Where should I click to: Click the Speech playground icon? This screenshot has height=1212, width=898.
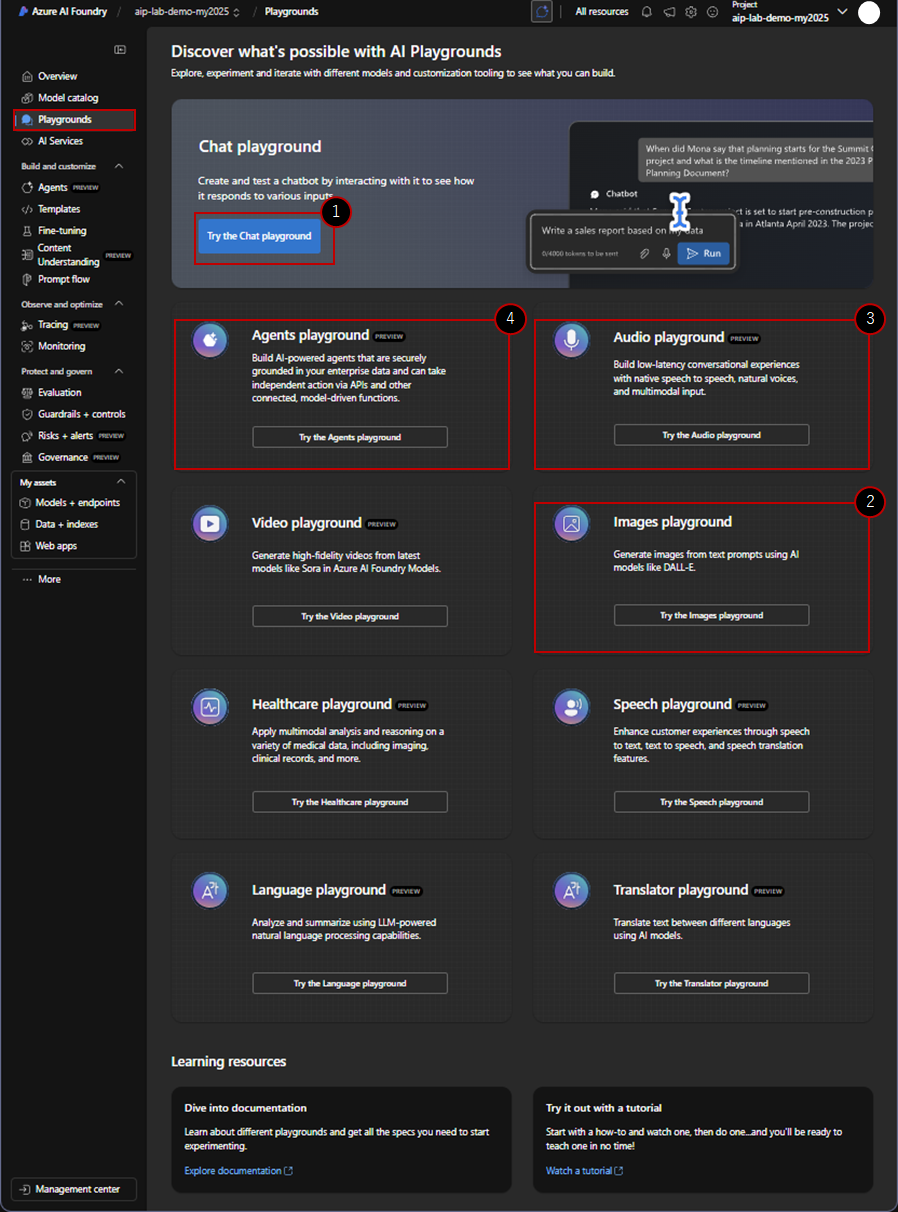pyautogui.click(x=572, y=707)
